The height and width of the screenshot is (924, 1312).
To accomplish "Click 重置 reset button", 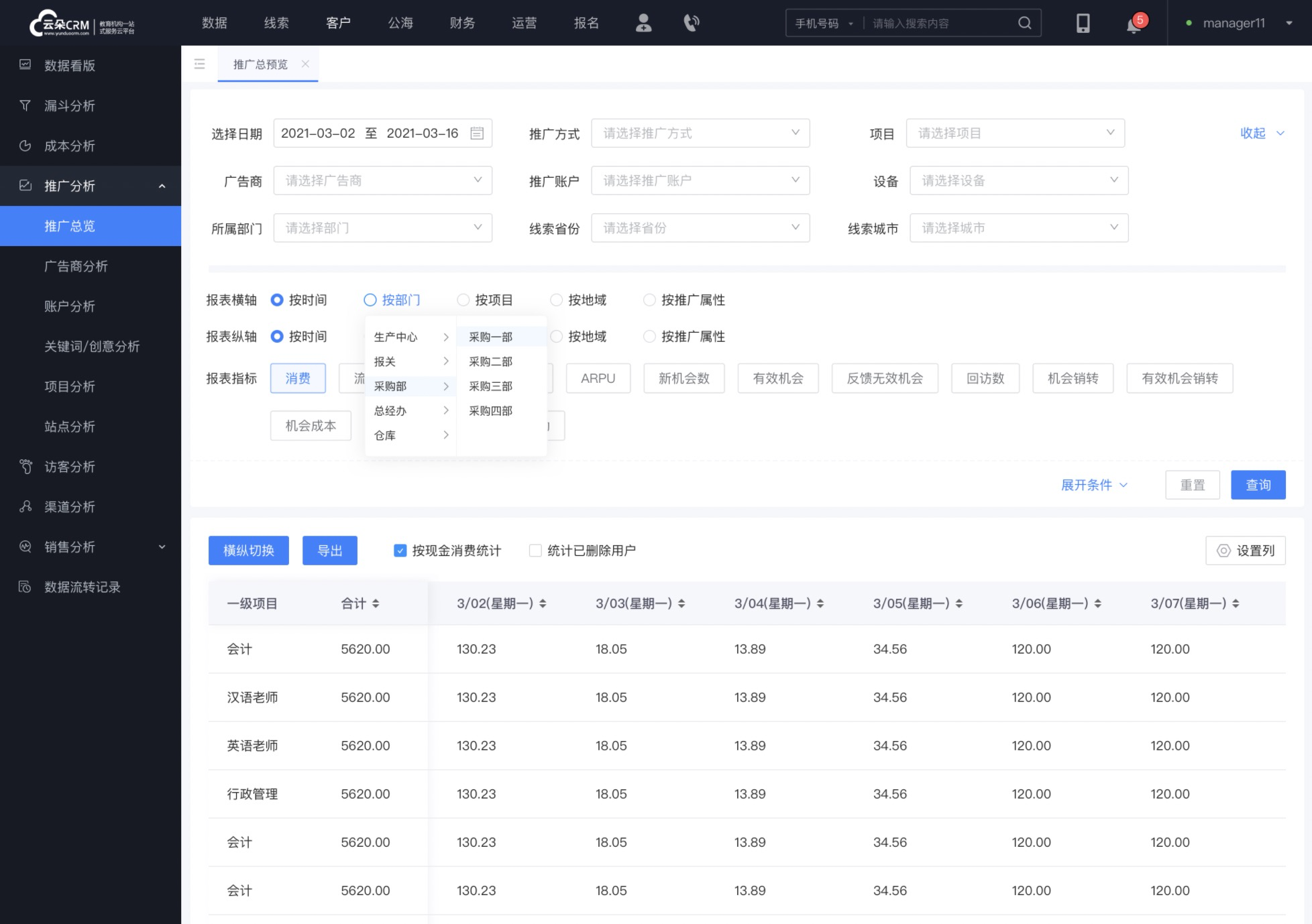I will click(x=1193, y=485).
